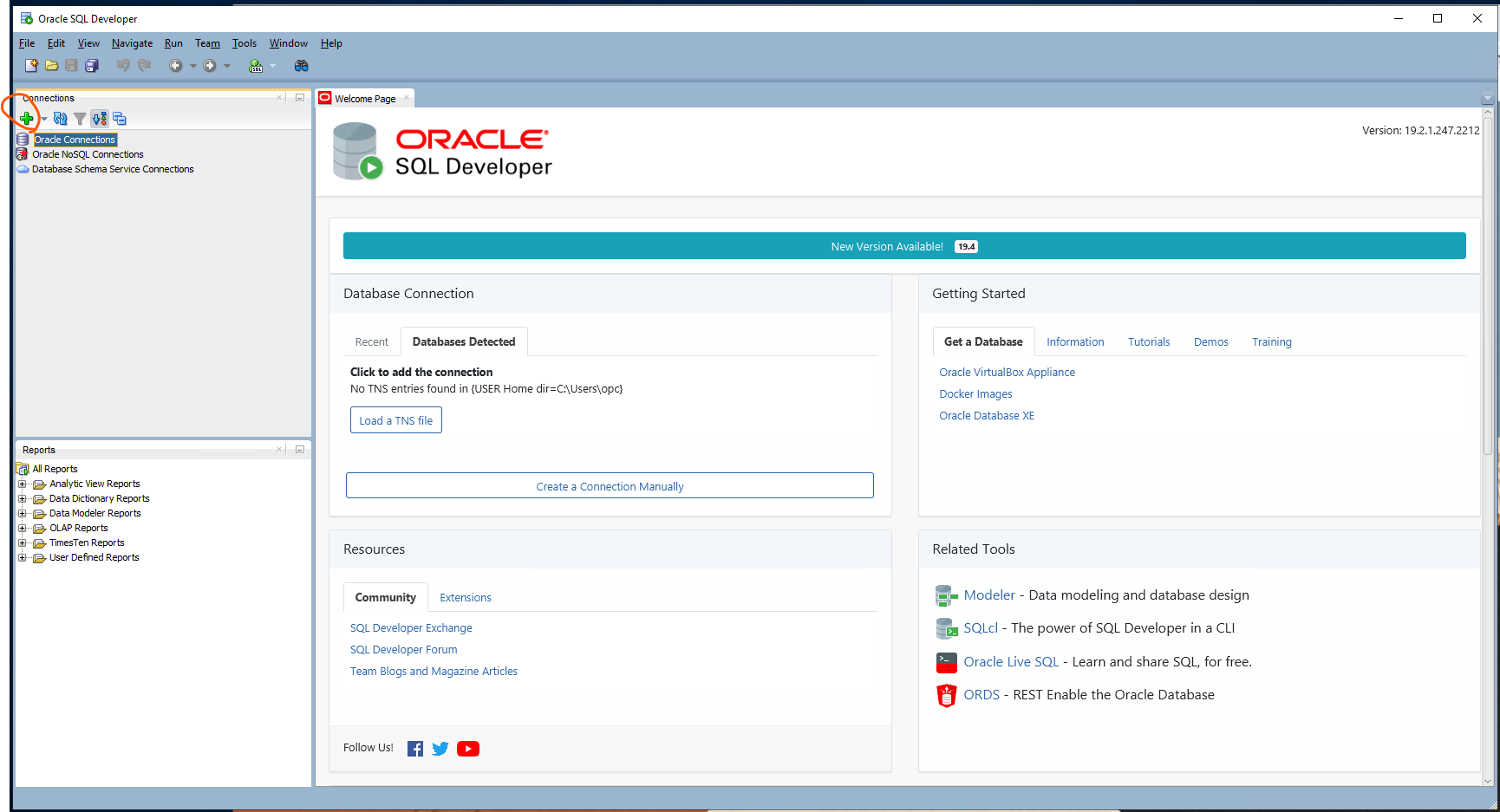Screen dimensions: 1500x812
Task: Open the search binoculars icon
Action: point(301,65)
